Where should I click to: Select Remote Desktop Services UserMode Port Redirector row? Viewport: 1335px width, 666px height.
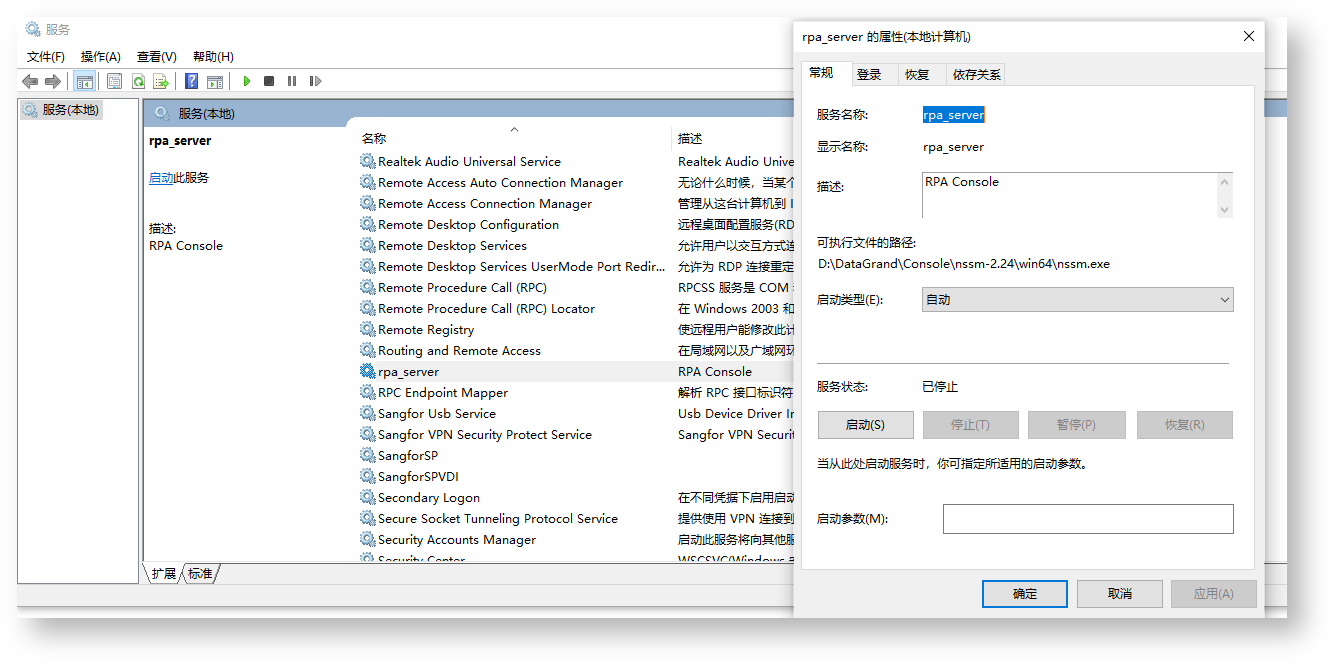pyautogui.click(x=575, y=266)
